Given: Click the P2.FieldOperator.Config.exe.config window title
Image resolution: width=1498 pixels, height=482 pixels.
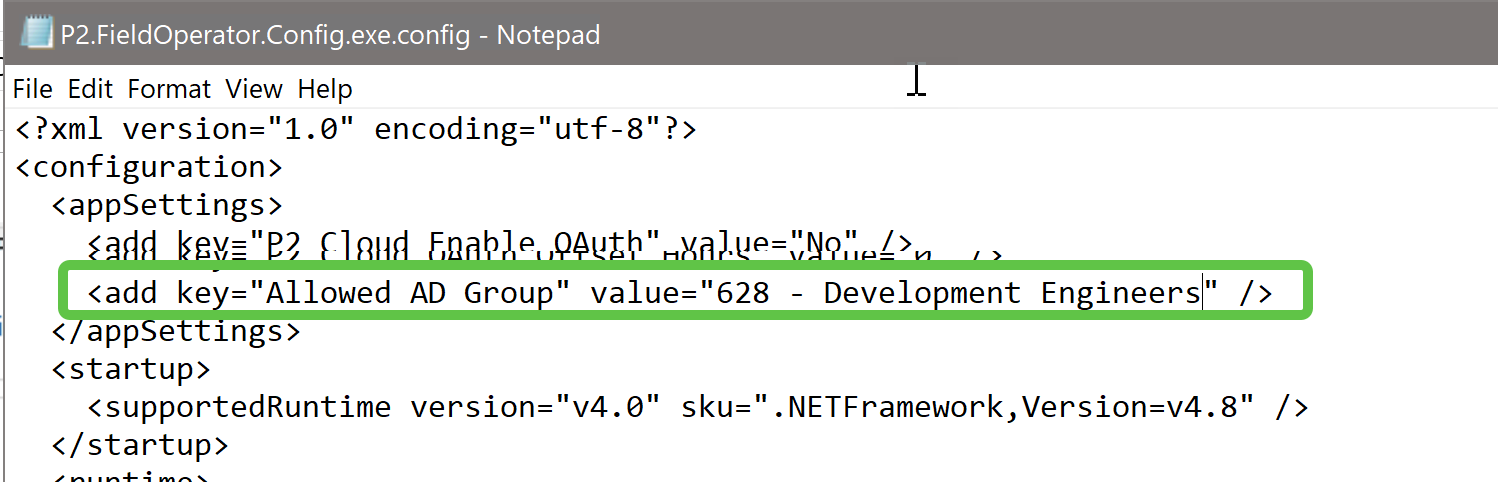Looking at the screenshot, I should [330, 36].
